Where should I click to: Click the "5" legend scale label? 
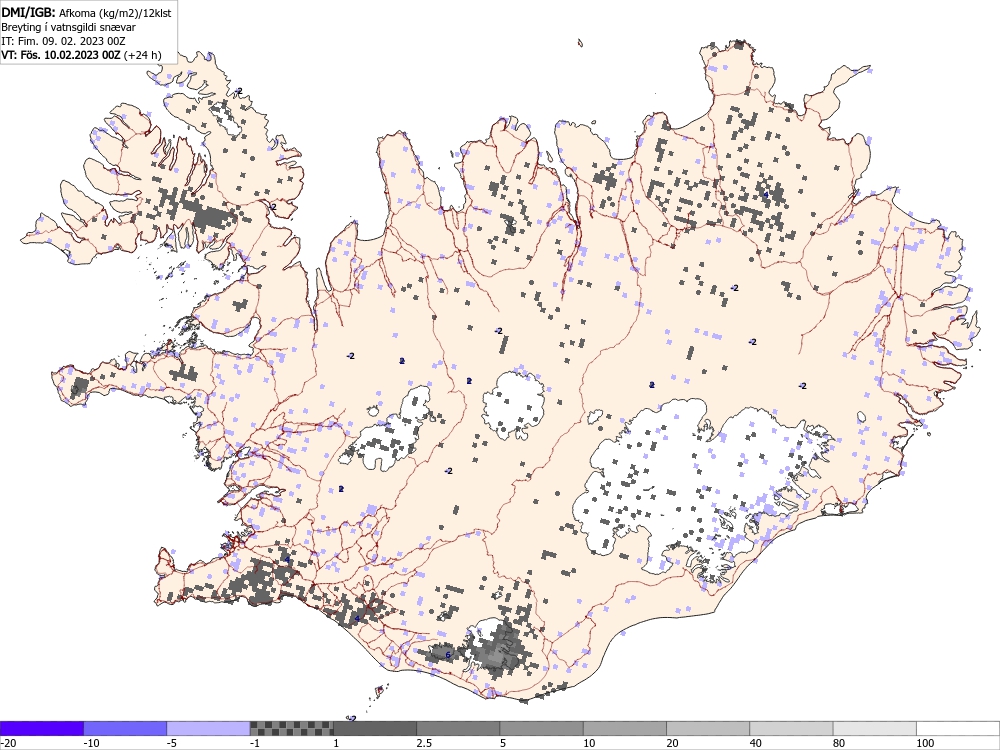pyautogui.click(x=503, y=743)
